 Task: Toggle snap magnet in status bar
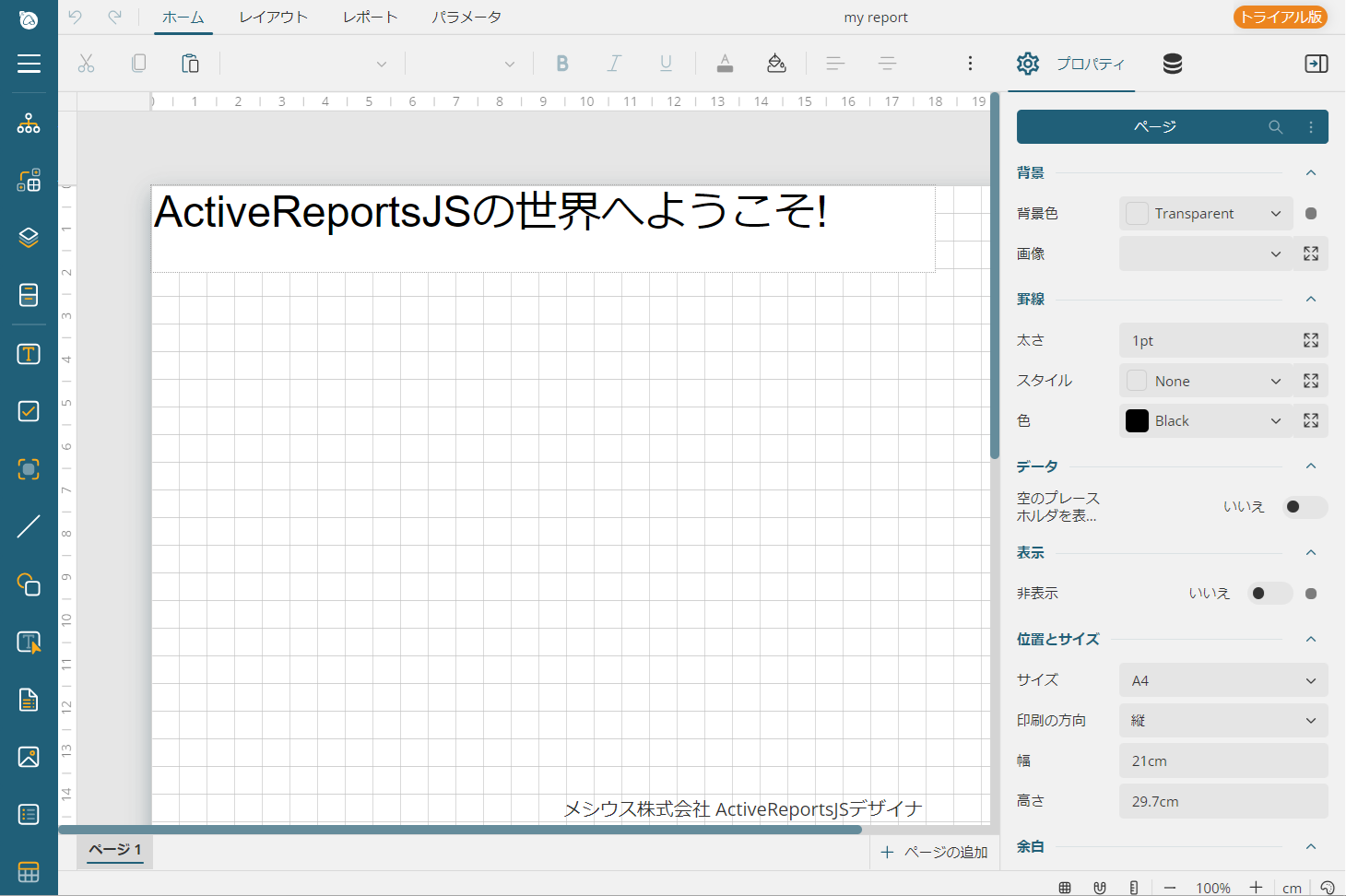1100,888
